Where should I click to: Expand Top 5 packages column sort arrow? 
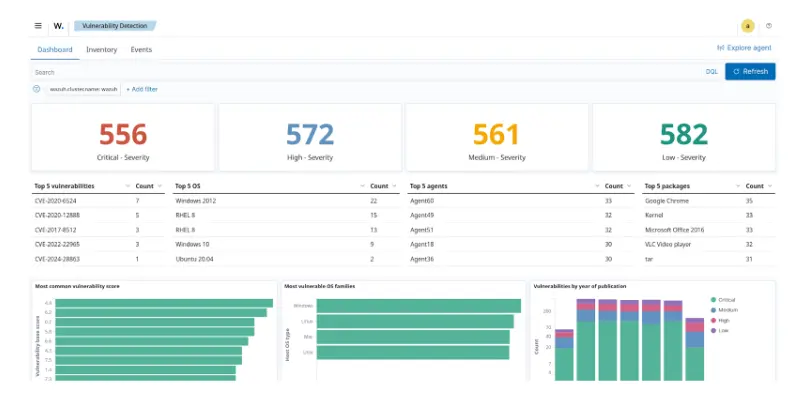738,186
